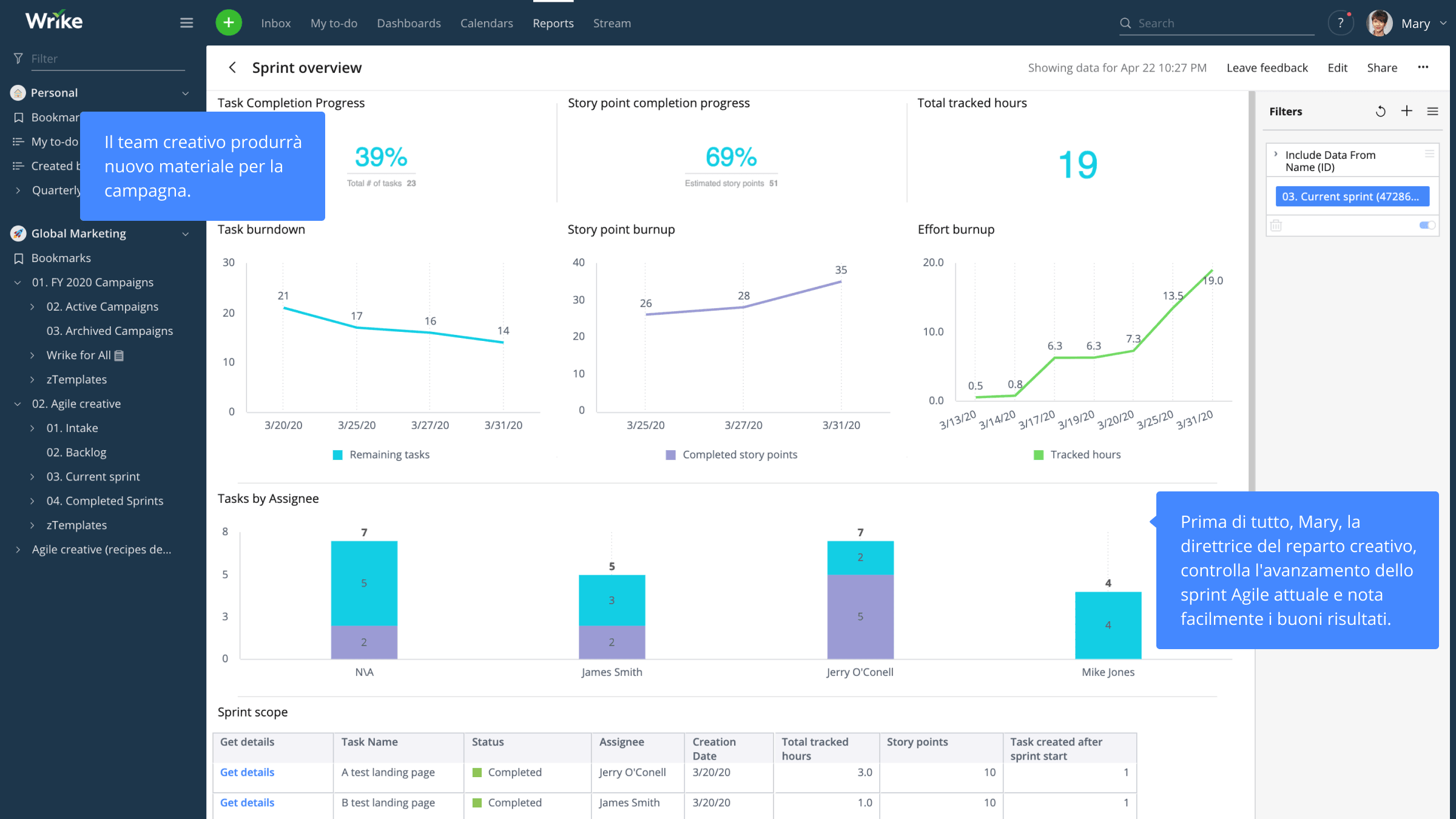Image resolution: width=1456 pixels, height=819 pixels.
Task: Select the 03. Current sprint filter chip
Action: click(1352, 196)
